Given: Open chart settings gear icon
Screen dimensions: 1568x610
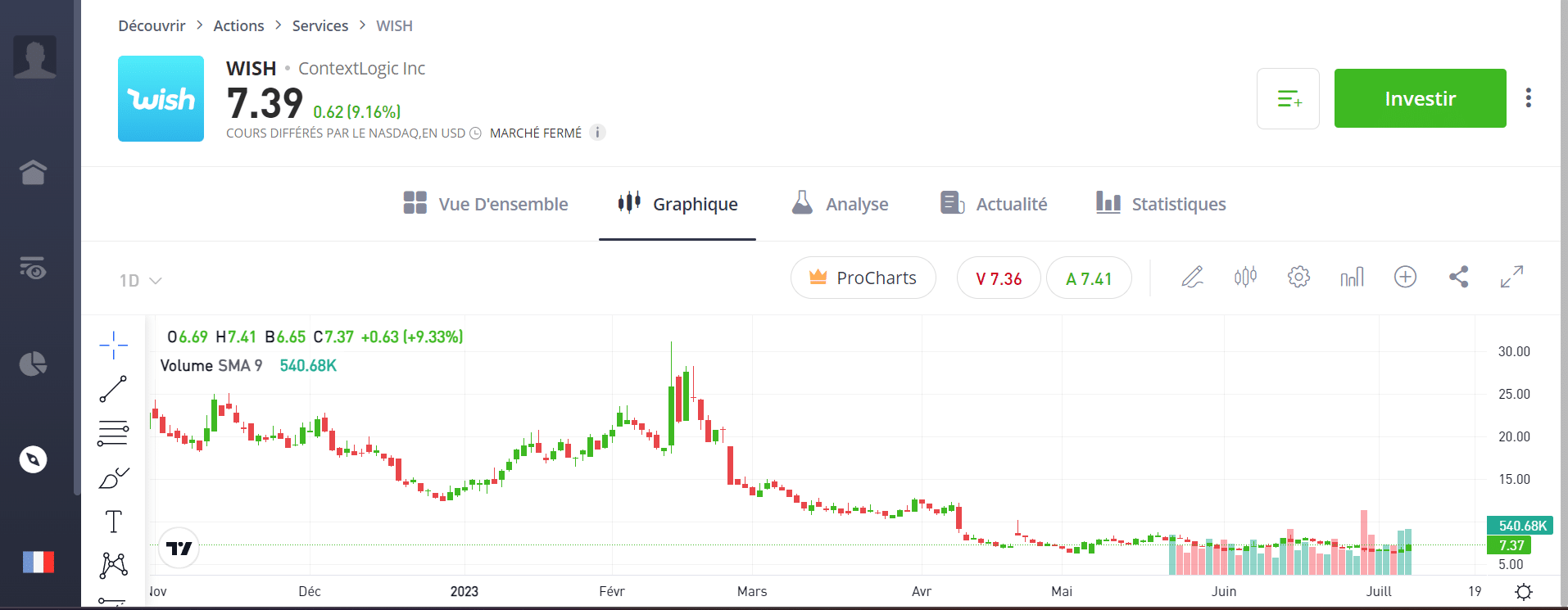Looking at the screenshot, I should coord(1298,277).
